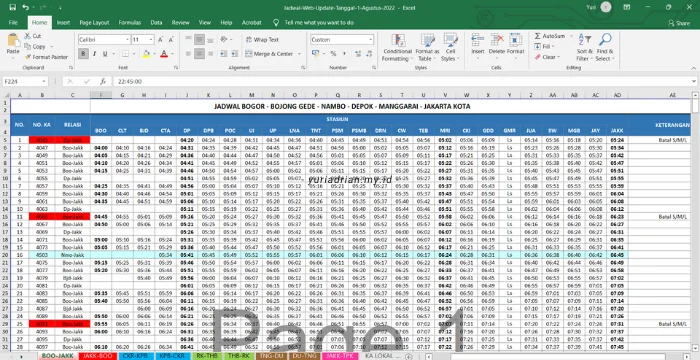Click the Sort & Filter icon
700x360 pixels.
pyautogui.click(x=584, y=39)
